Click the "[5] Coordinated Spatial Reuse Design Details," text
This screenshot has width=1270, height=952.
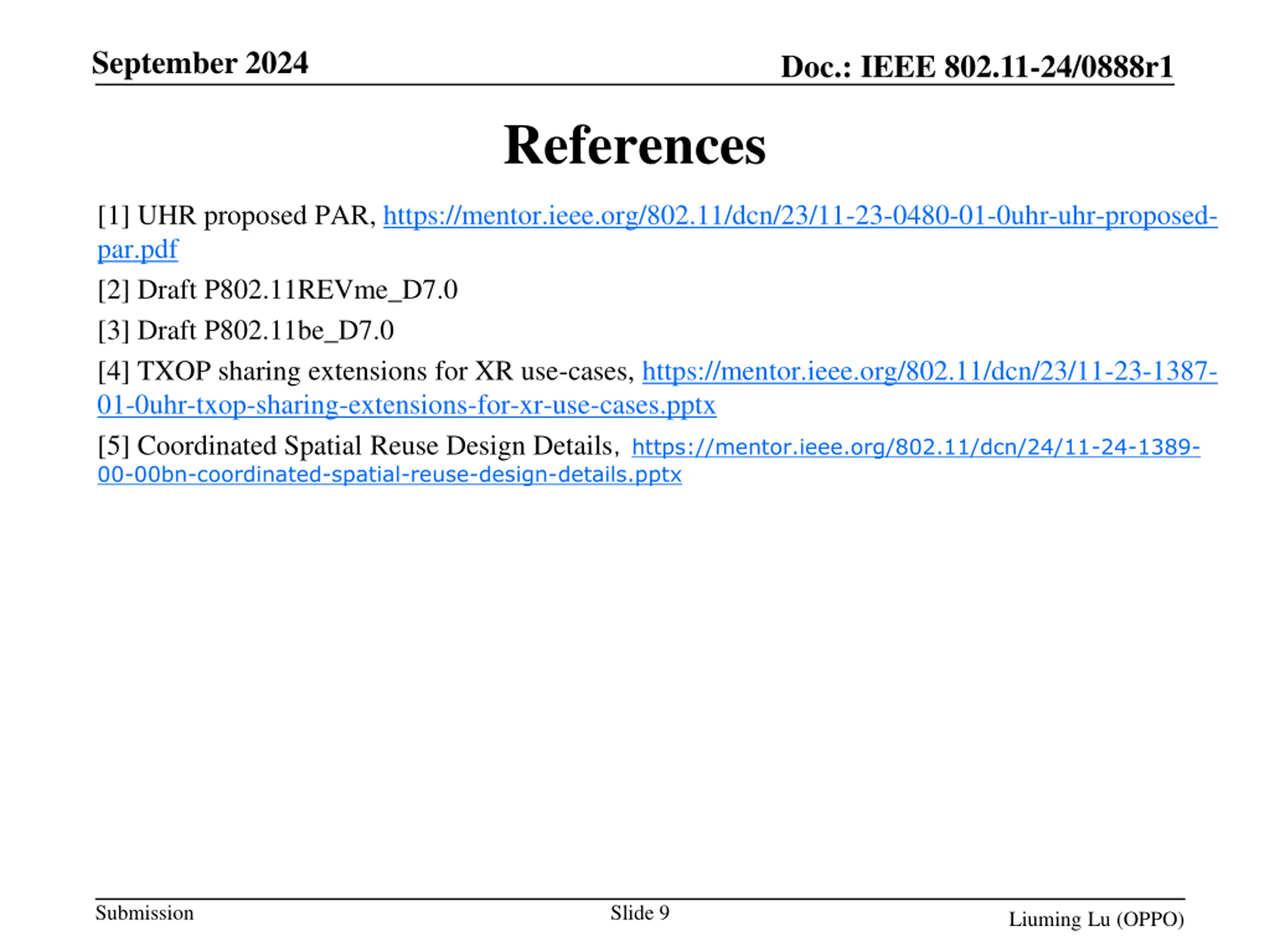pyautogui.click(x=358, y=446)
